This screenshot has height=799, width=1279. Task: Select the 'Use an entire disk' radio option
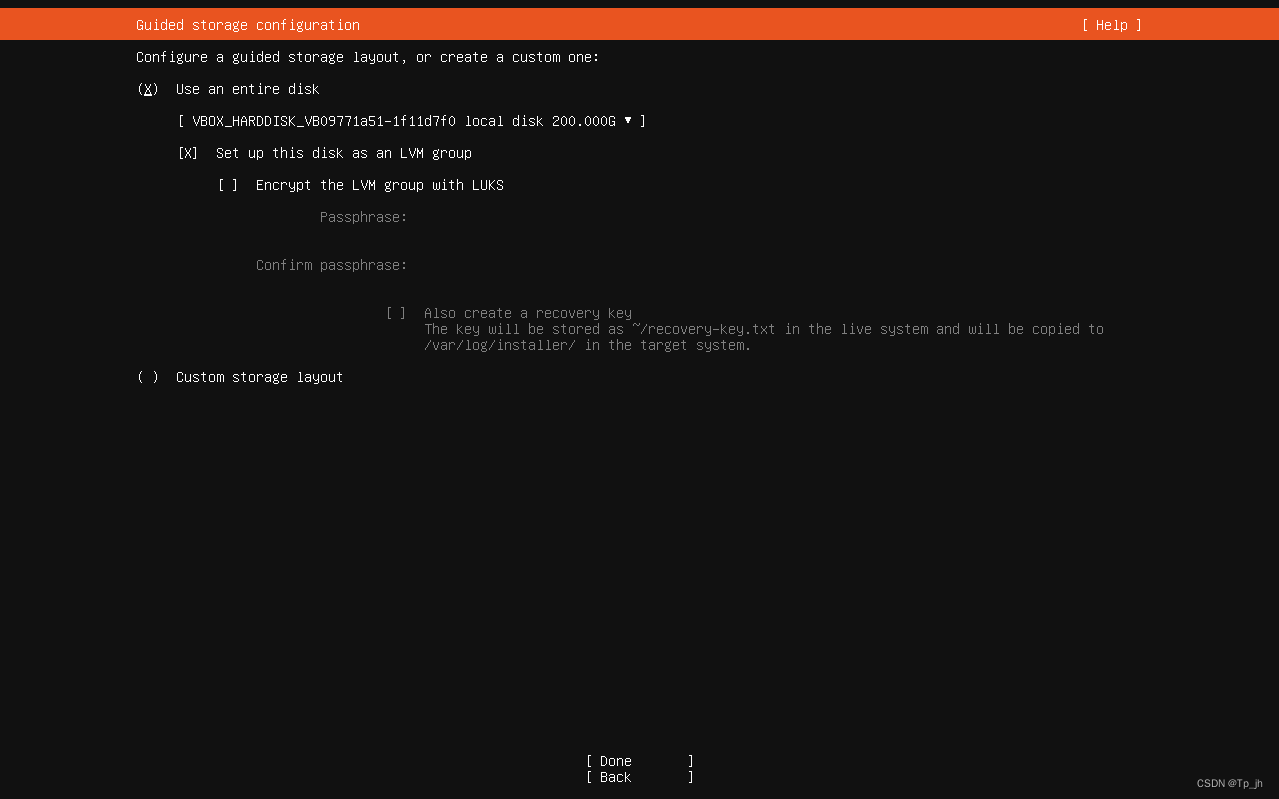pos(148,89)
